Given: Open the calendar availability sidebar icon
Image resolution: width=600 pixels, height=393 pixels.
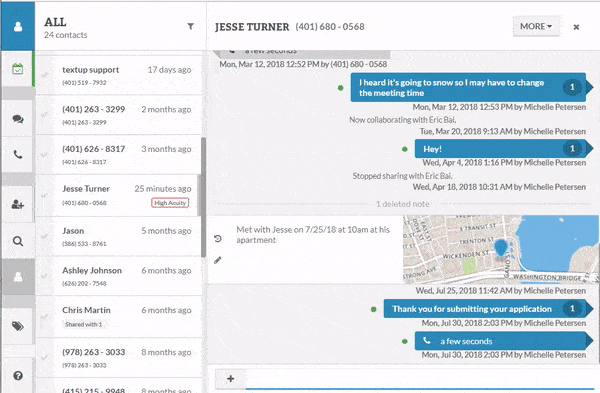Looking at the screenshot, I should [18, 69].
